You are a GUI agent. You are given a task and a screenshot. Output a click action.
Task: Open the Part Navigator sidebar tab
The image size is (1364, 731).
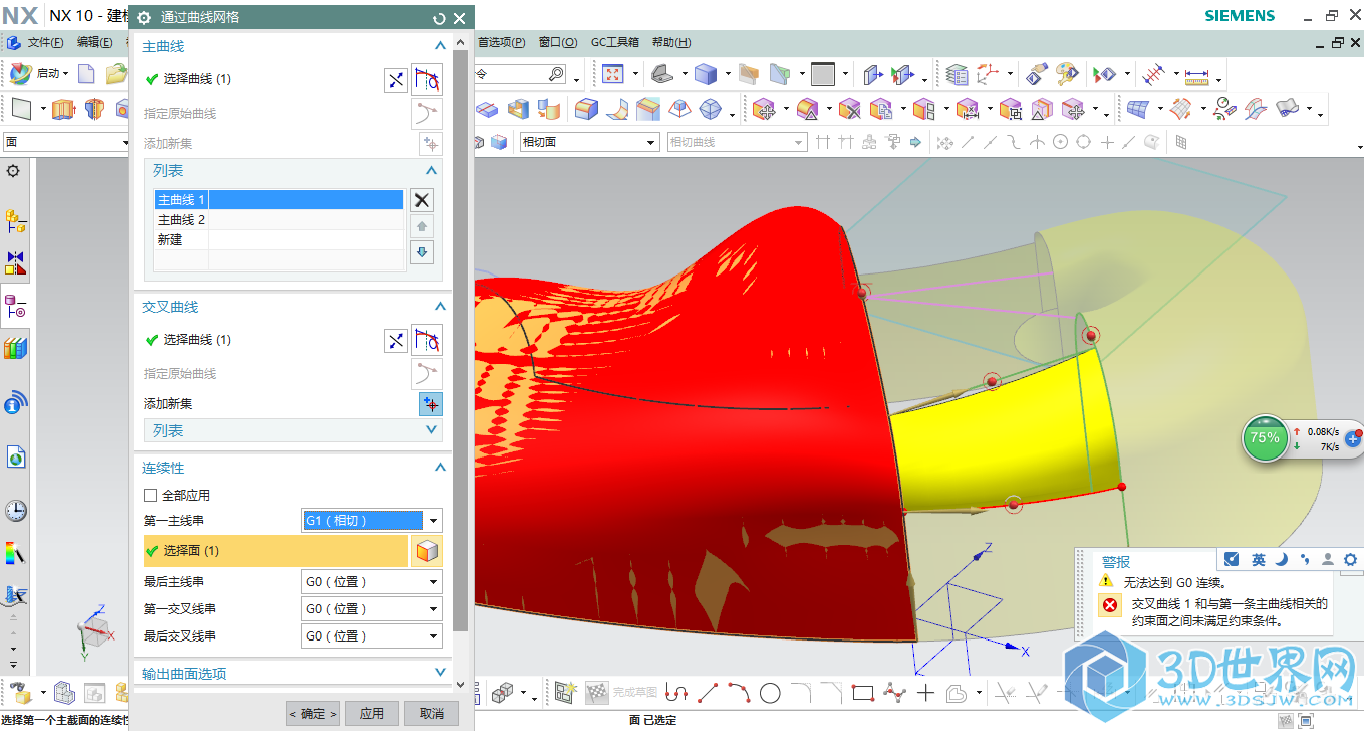pyautogui.click(x=15, y=307)
